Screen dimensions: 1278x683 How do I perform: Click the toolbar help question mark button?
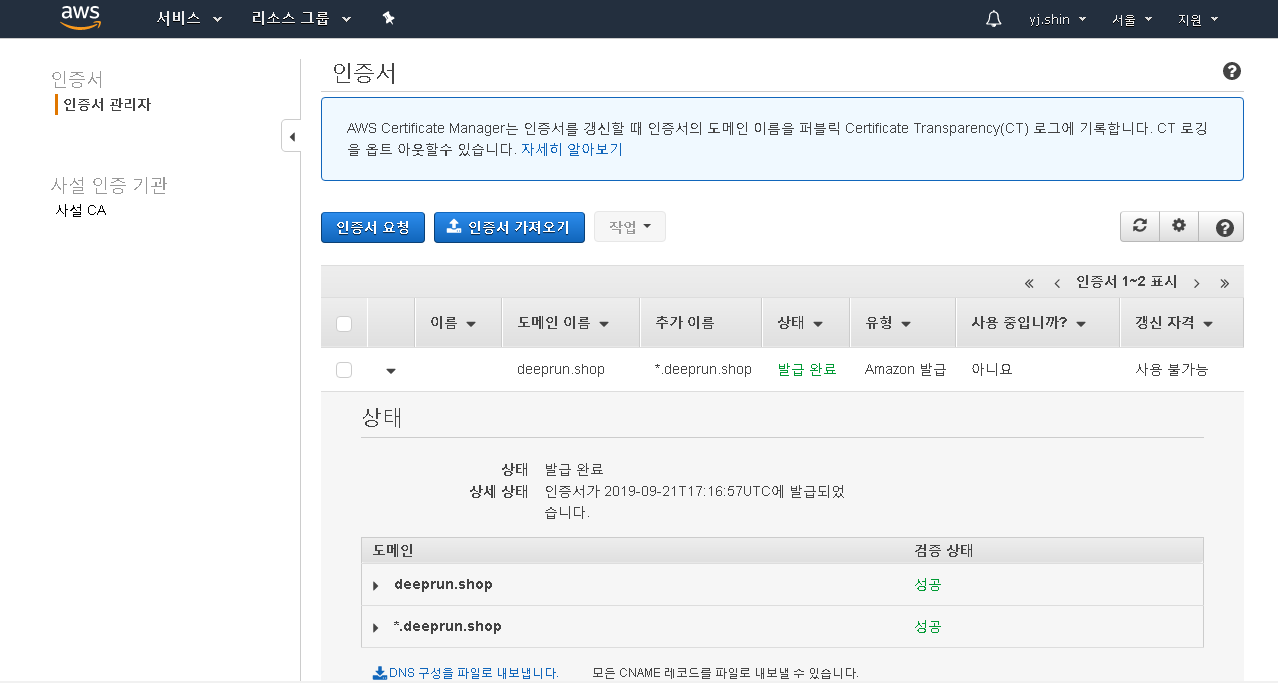1224,227
